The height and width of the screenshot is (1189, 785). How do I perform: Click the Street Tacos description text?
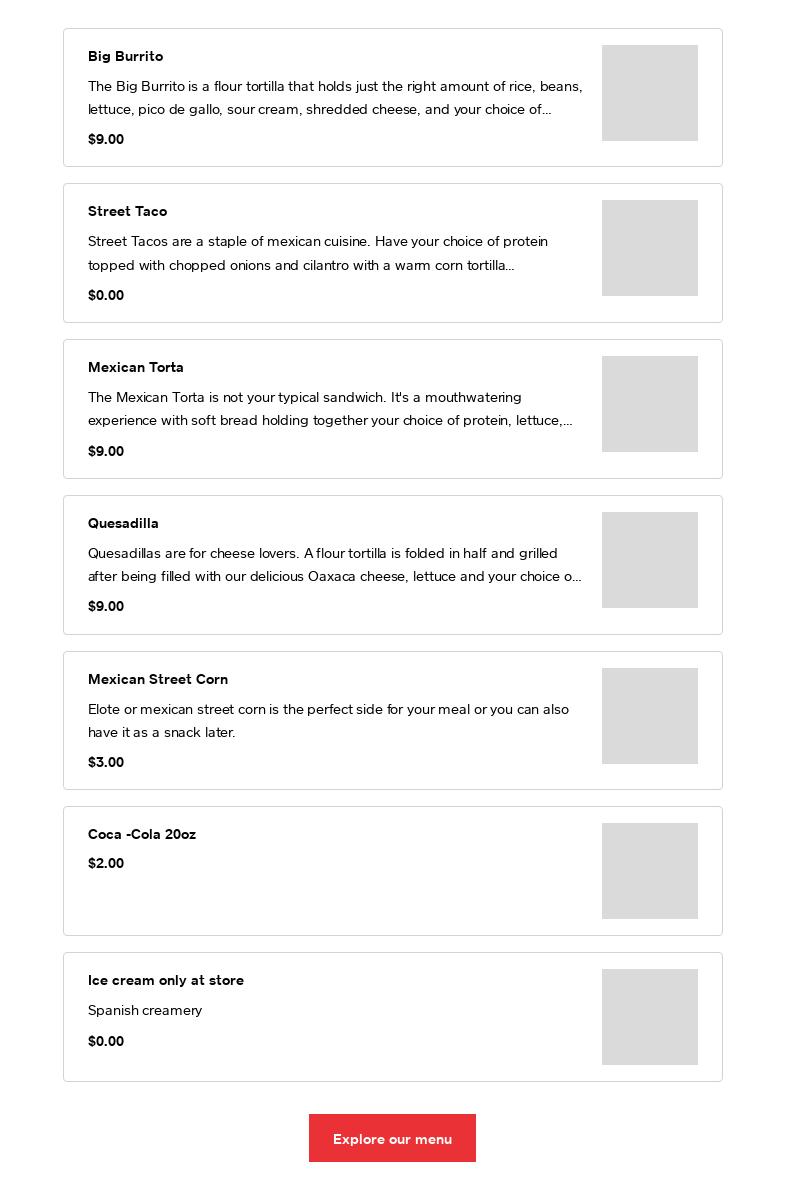(x=318, y=253)
